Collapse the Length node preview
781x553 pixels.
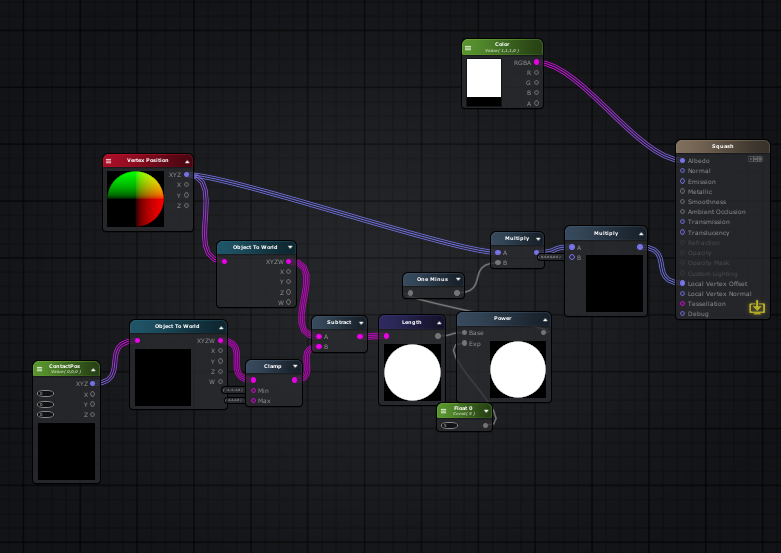(439, 322)
